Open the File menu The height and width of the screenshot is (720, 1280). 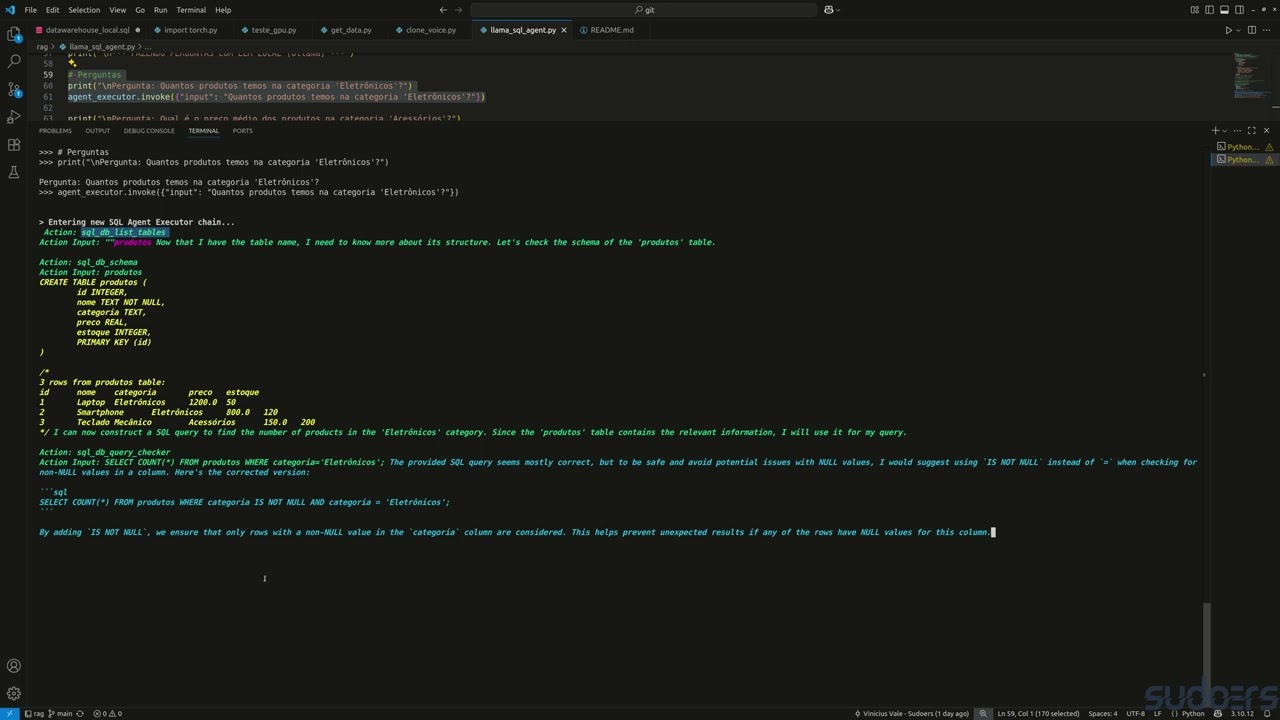(31, 10)
